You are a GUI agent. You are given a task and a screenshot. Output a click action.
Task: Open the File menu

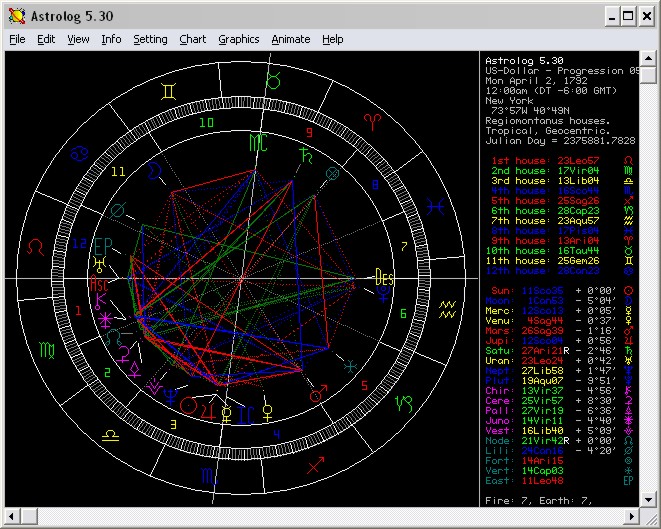tap(17, 39)
